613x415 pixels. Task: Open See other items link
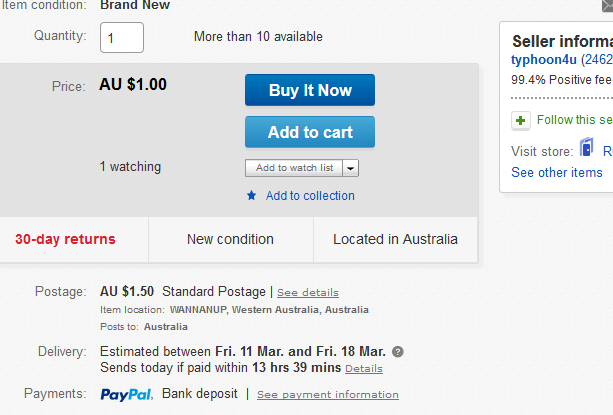[x=557, y=172]
